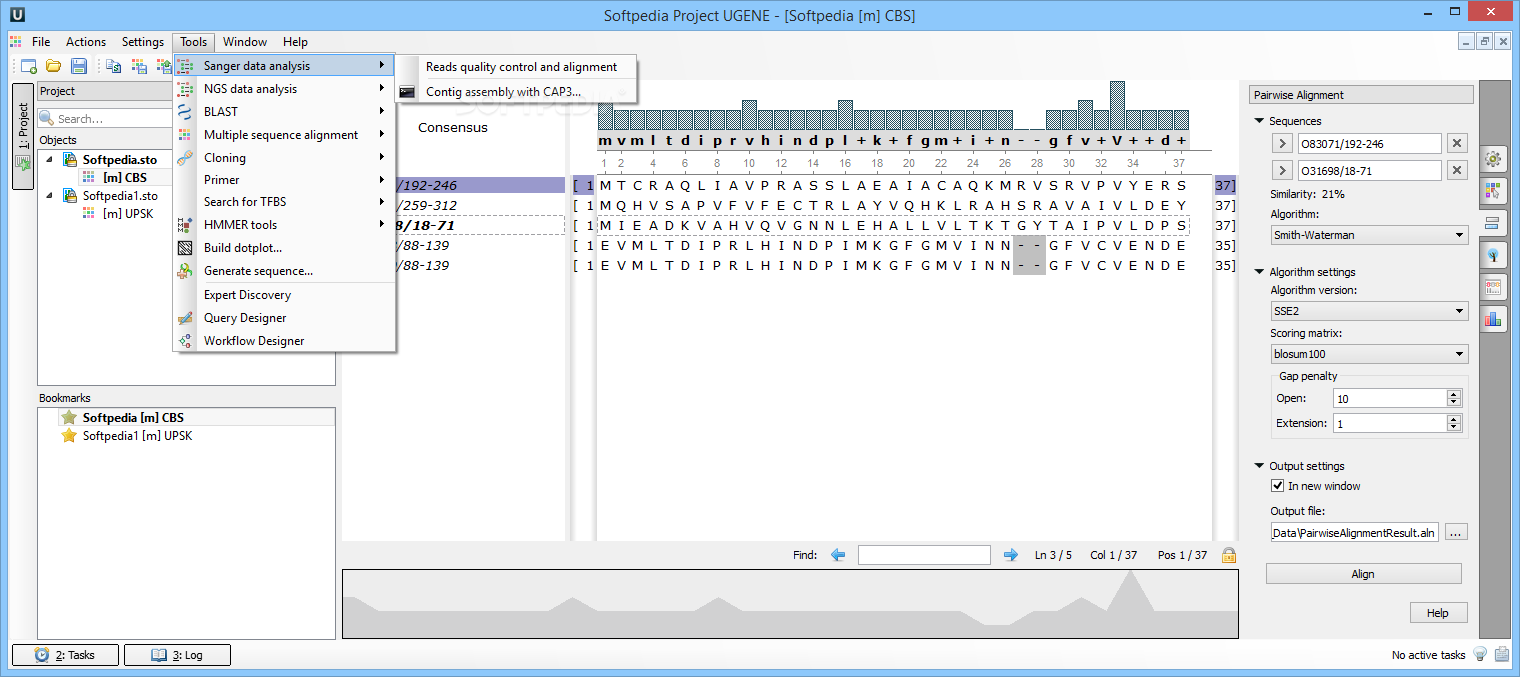Toggle the 2: Tasks view button
Screen dimensions: 1520x677
click(65, 655)
